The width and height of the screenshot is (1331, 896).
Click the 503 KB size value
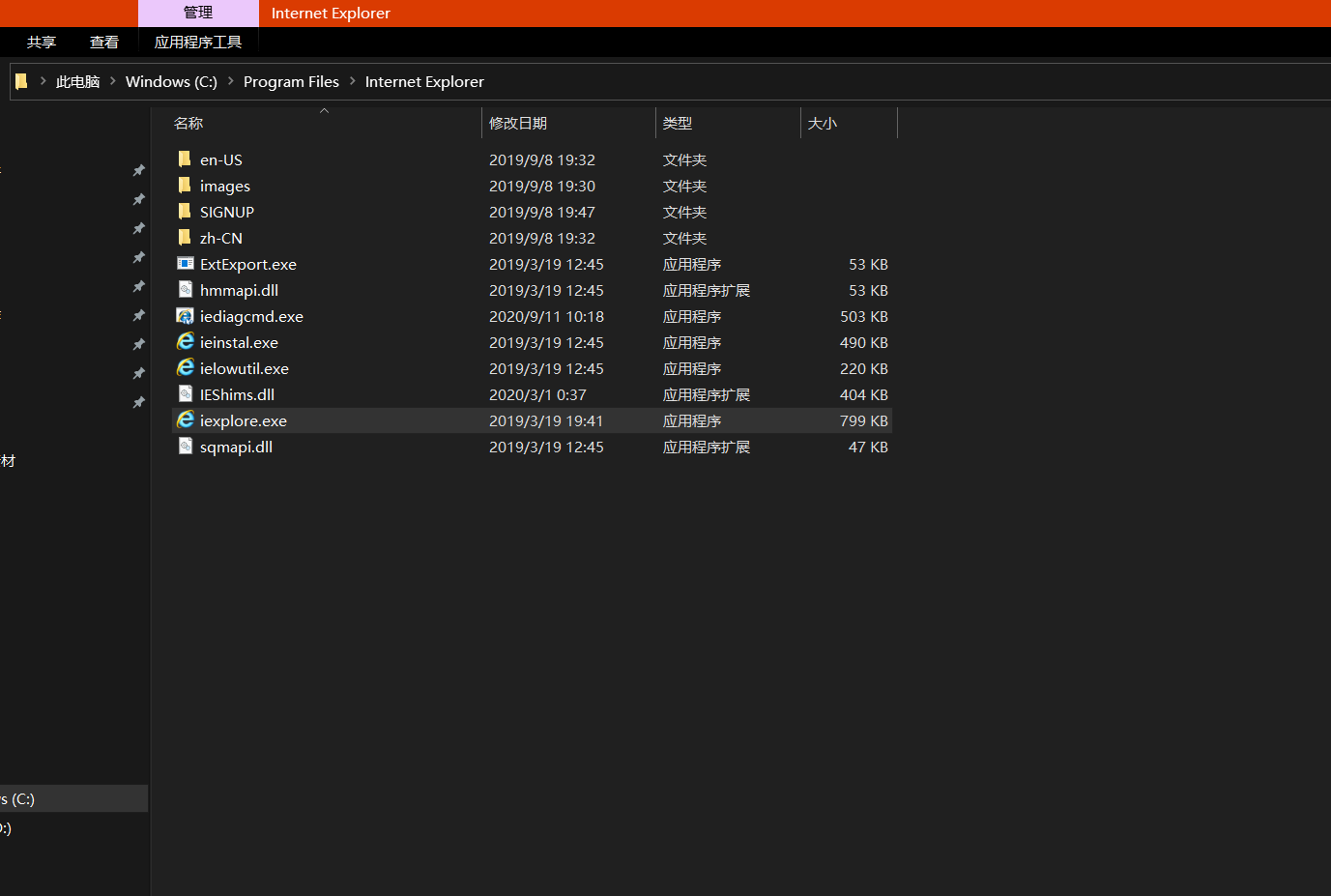(864, 317)
